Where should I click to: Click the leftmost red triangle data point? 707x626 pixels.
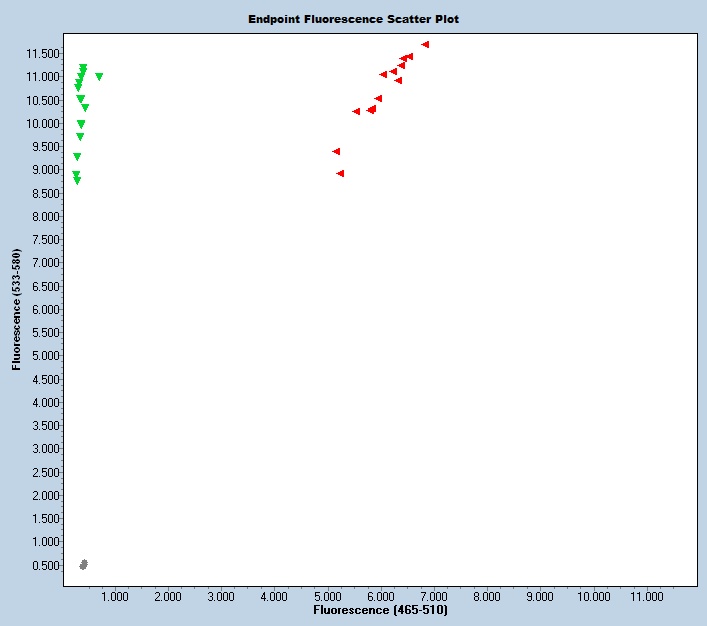point(336,152)
